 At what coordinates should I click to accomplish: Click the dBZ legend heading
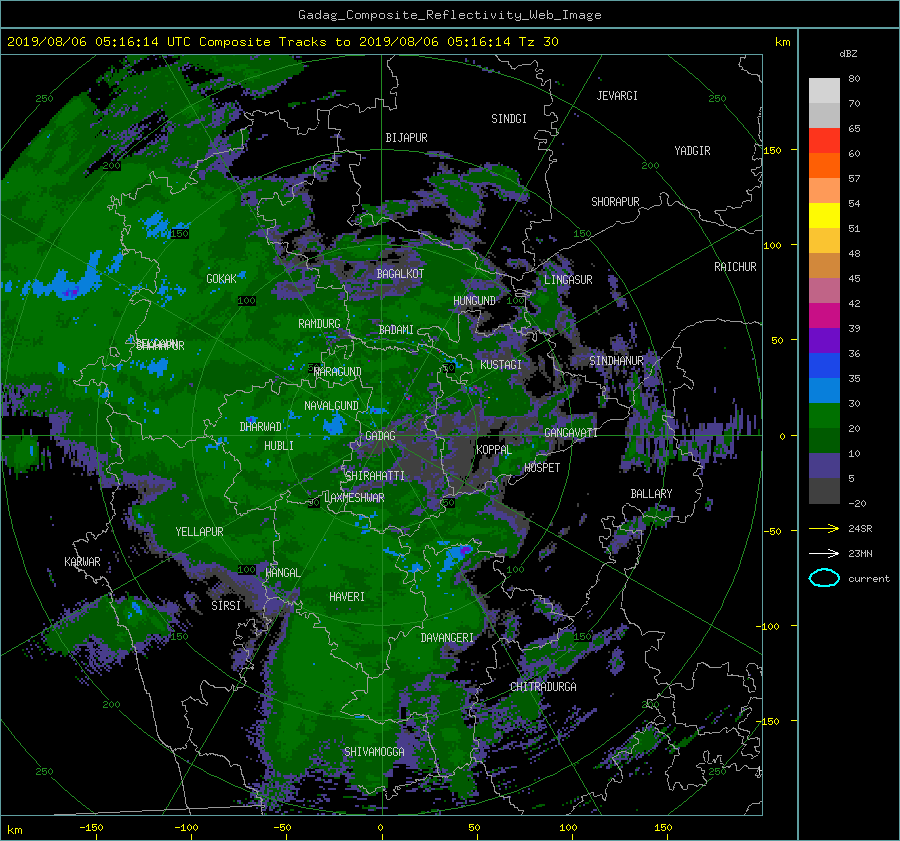click(848, 53)
